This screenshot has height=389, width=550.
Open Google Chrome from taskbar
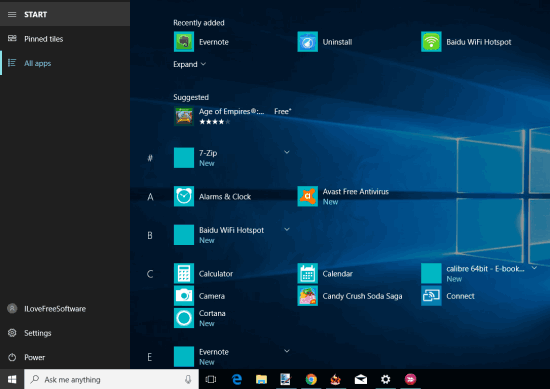click(311, 379)
